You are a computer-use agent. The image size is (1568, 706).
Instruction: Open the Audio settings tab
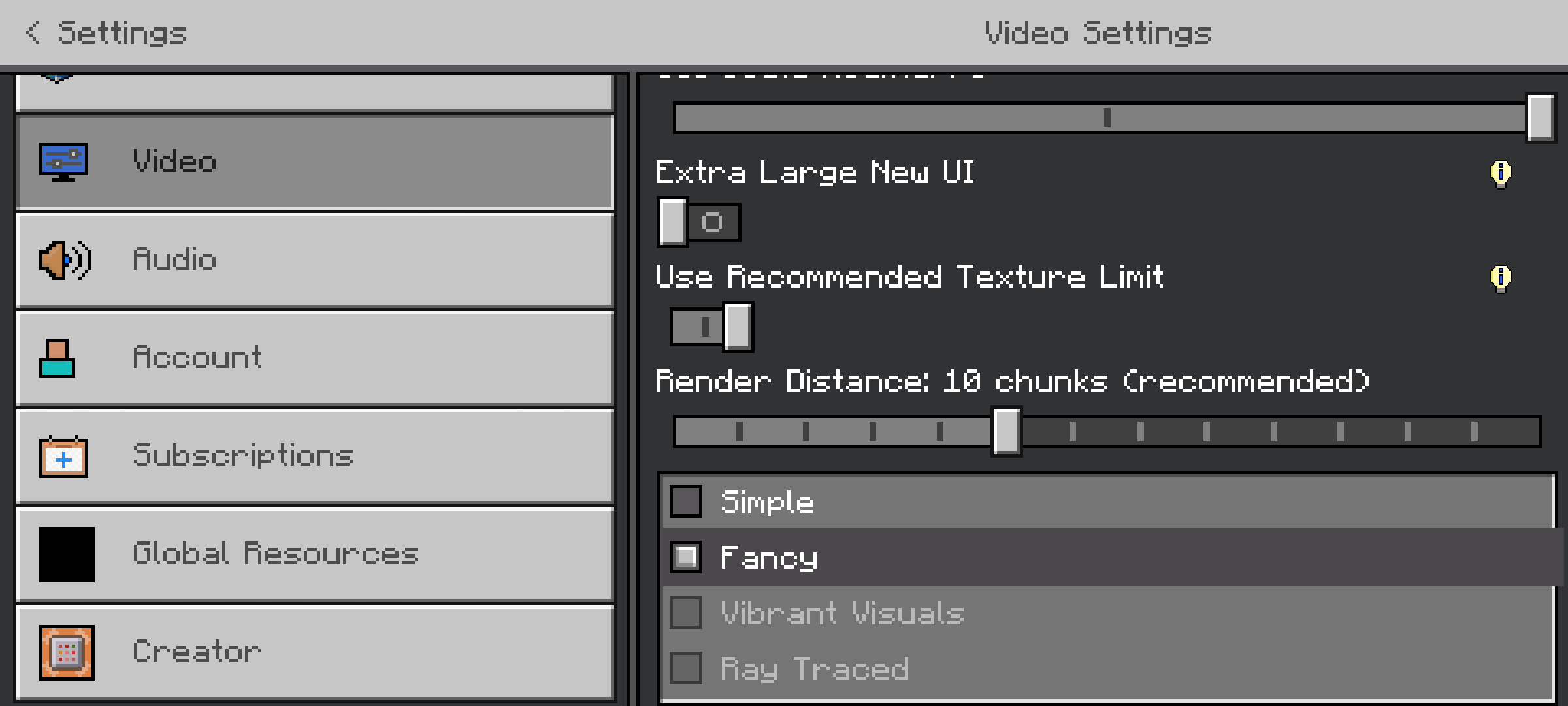point(315,260)
